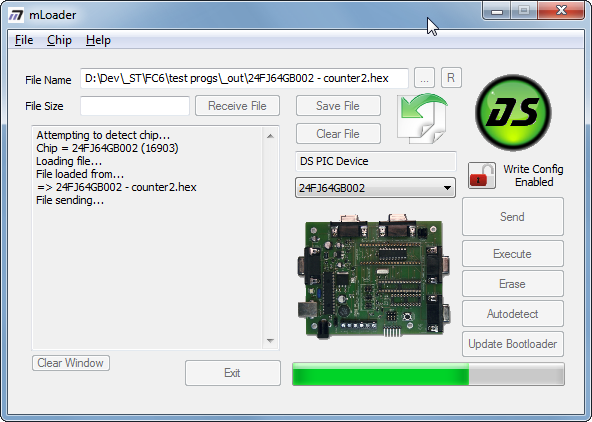Toggle the Write Config padlock icon
The image size is (592, 422).
point(482,176)
